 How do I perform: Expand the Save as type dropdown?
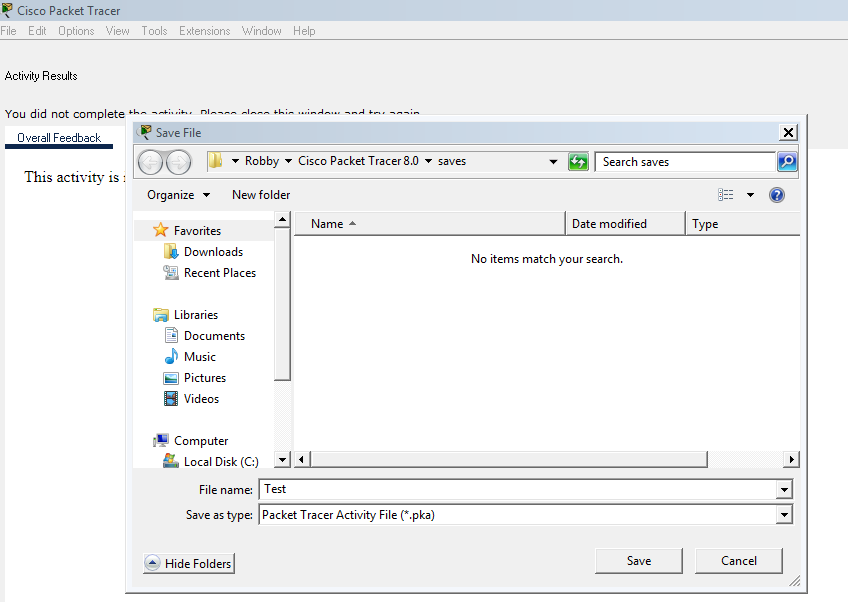coord(784,515)
